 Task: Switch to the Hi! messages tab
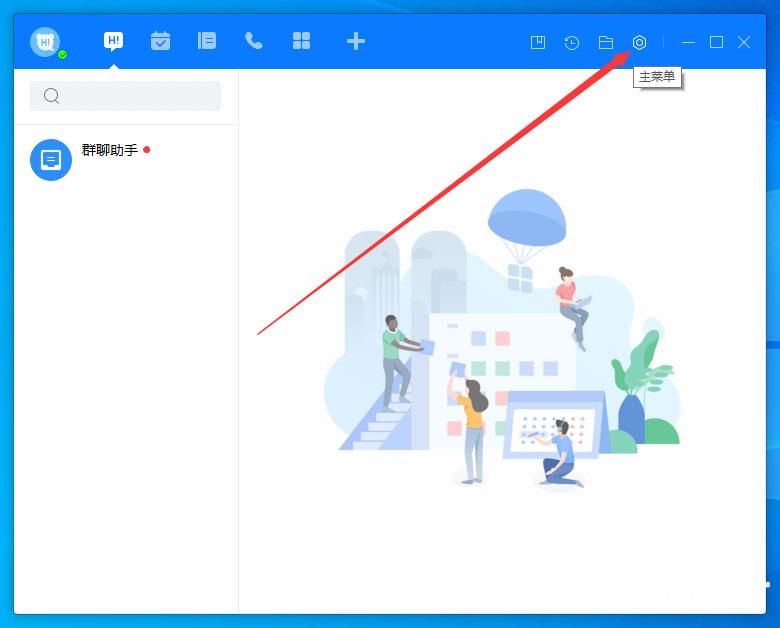(113, 41)
